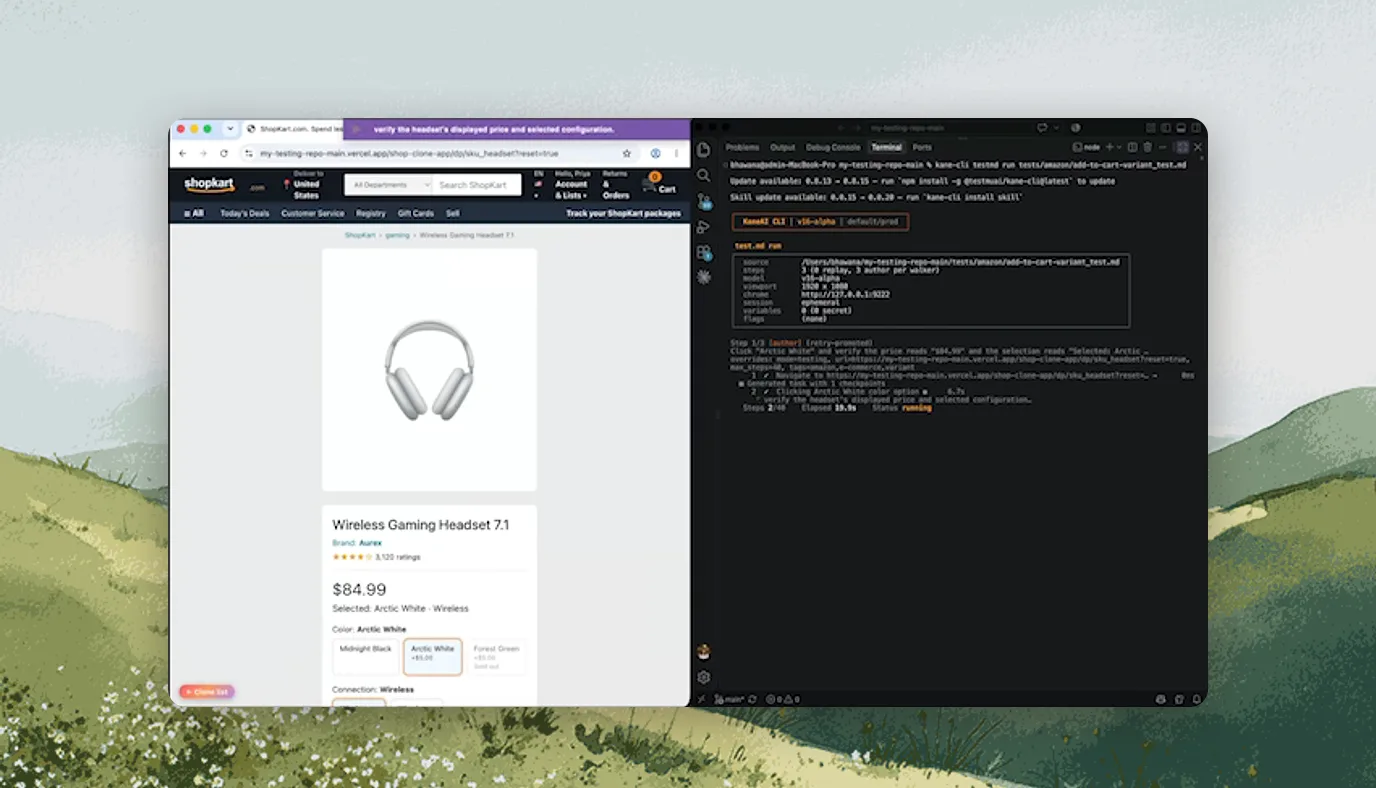Open the Aurex brand link
1376x788 pixels.
(370, 543)
